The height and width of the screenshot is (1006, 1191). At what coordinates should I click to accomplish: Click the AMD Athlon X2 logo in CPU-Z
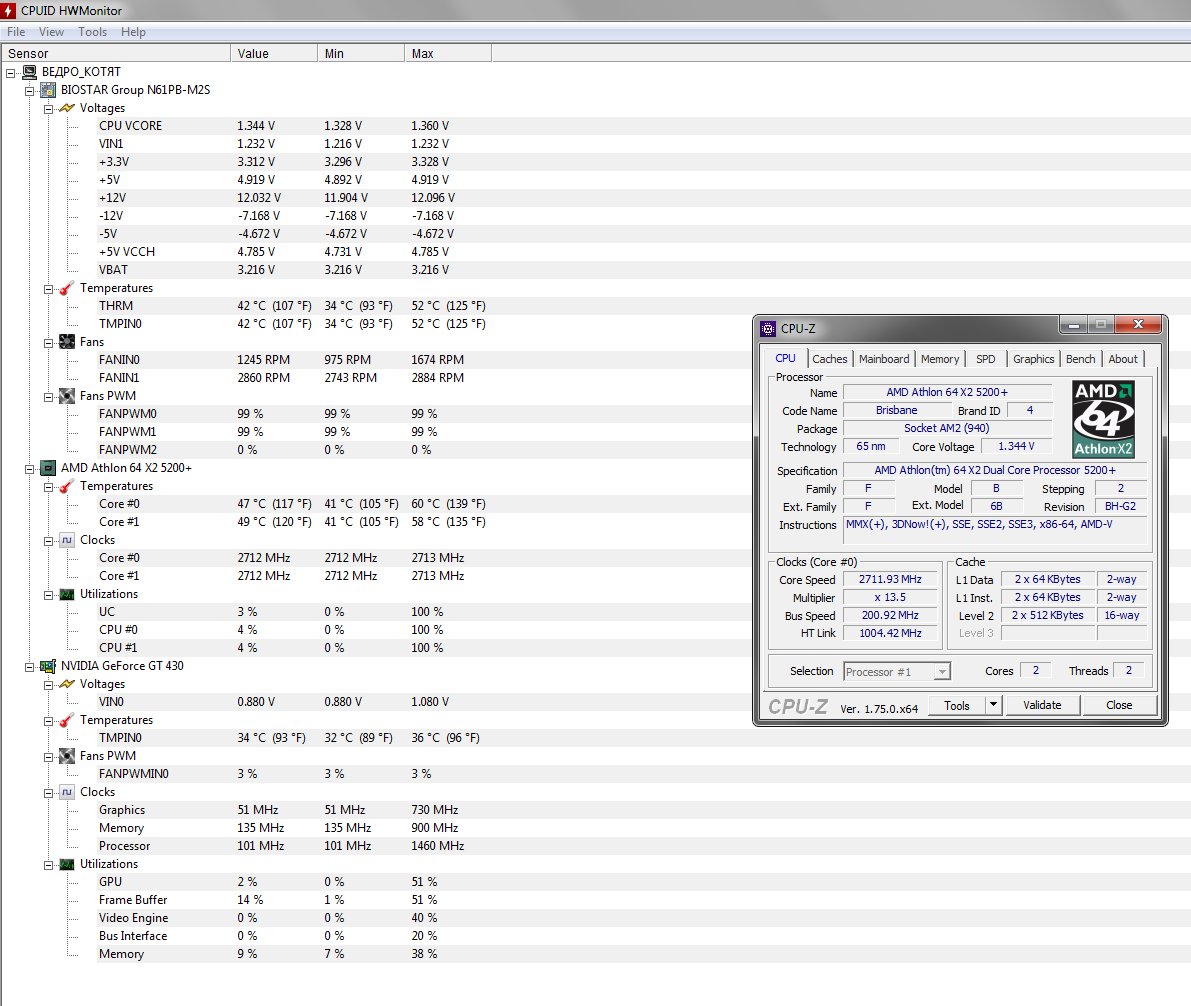coord(1103,419)
